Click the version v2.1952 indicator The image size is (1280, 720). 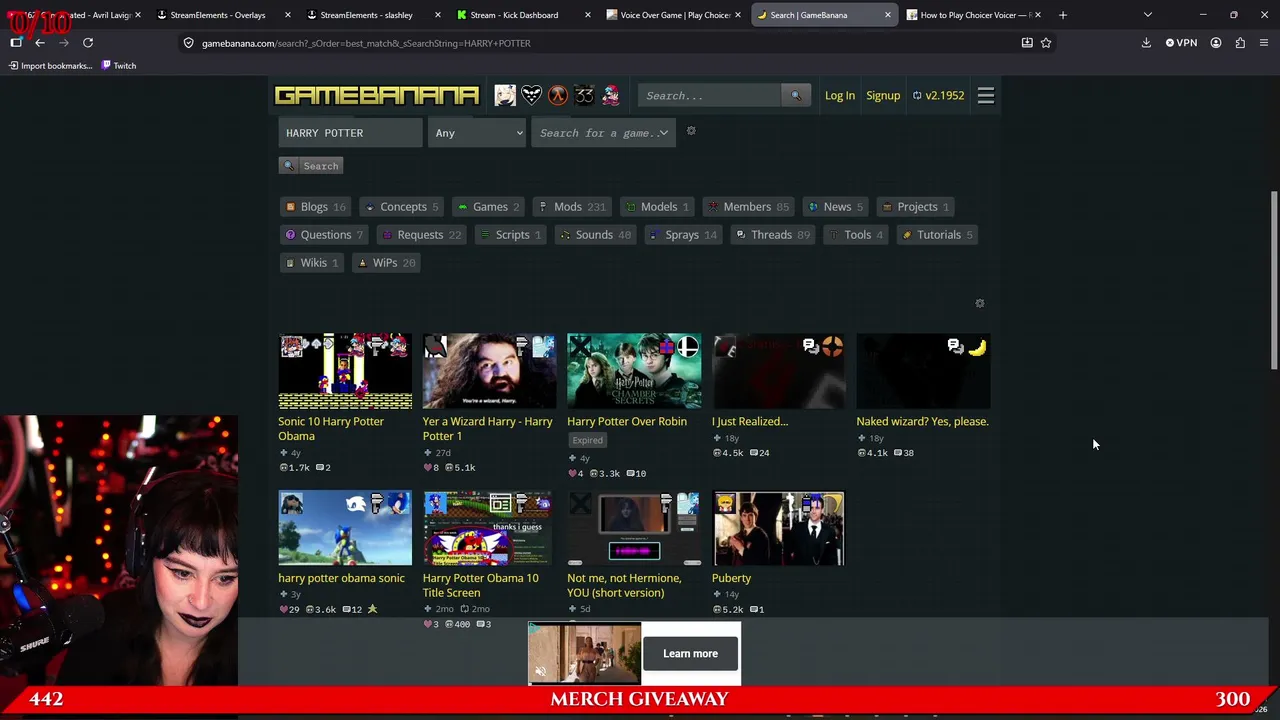tap(938, 95)
